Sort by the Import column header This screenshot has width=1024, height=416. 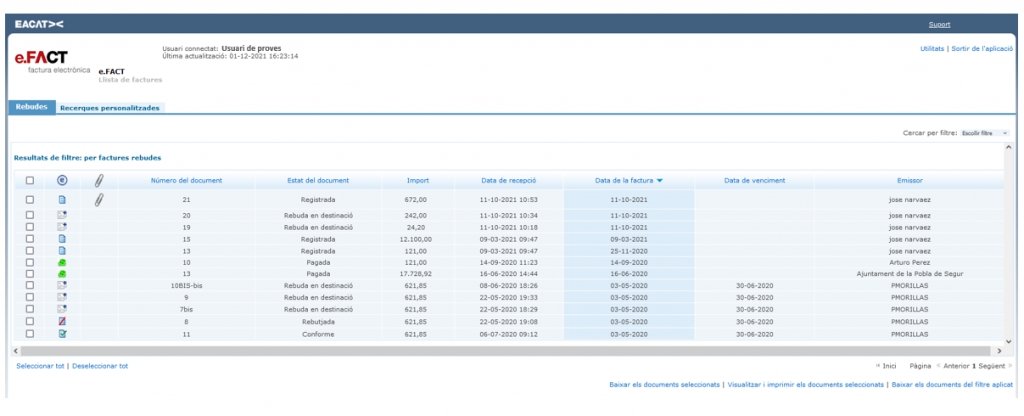417,181
